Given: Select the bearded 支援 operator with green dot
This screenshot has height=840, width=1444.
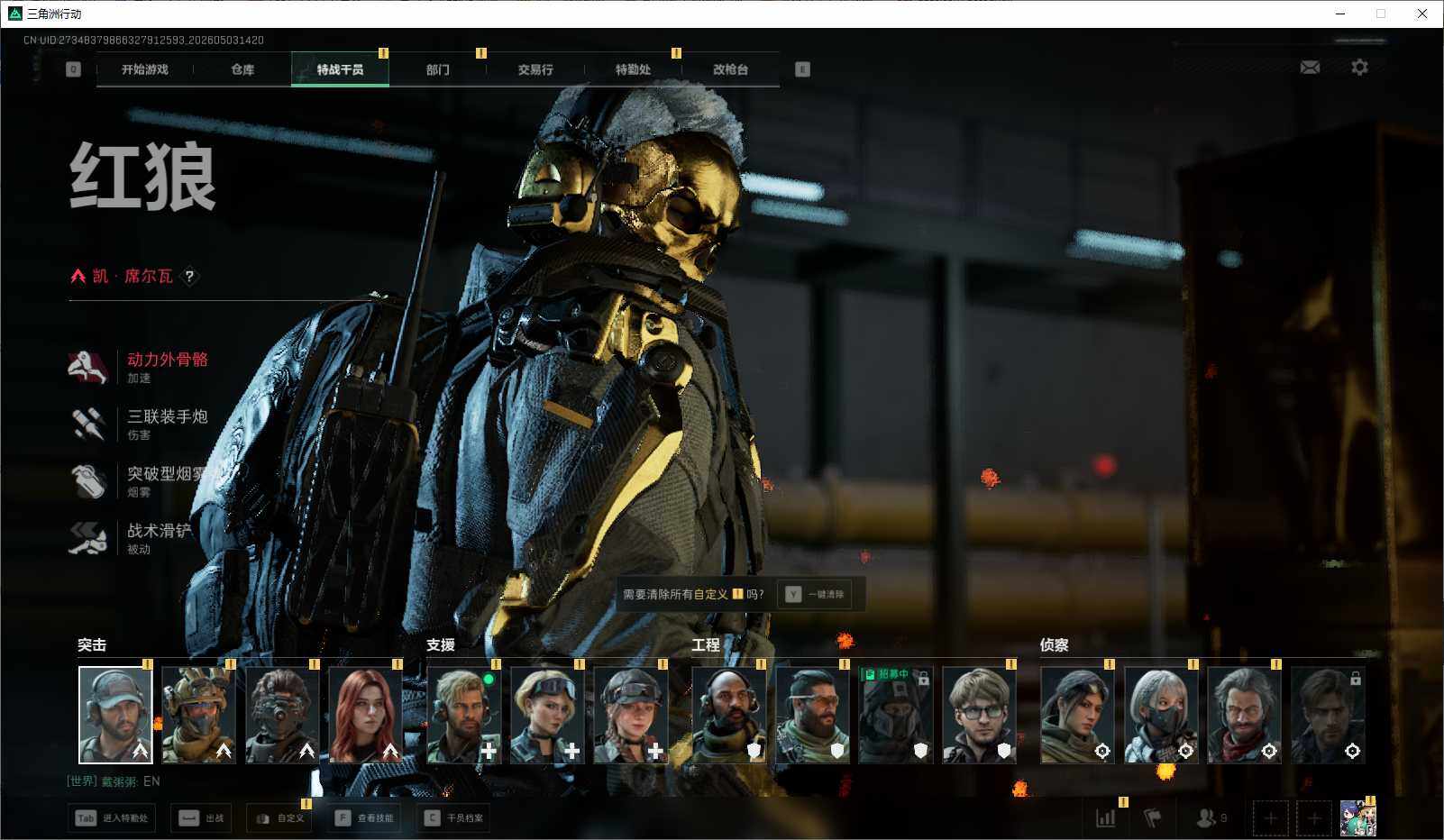Looking at the screenshot, I should (x=463, y=715).
